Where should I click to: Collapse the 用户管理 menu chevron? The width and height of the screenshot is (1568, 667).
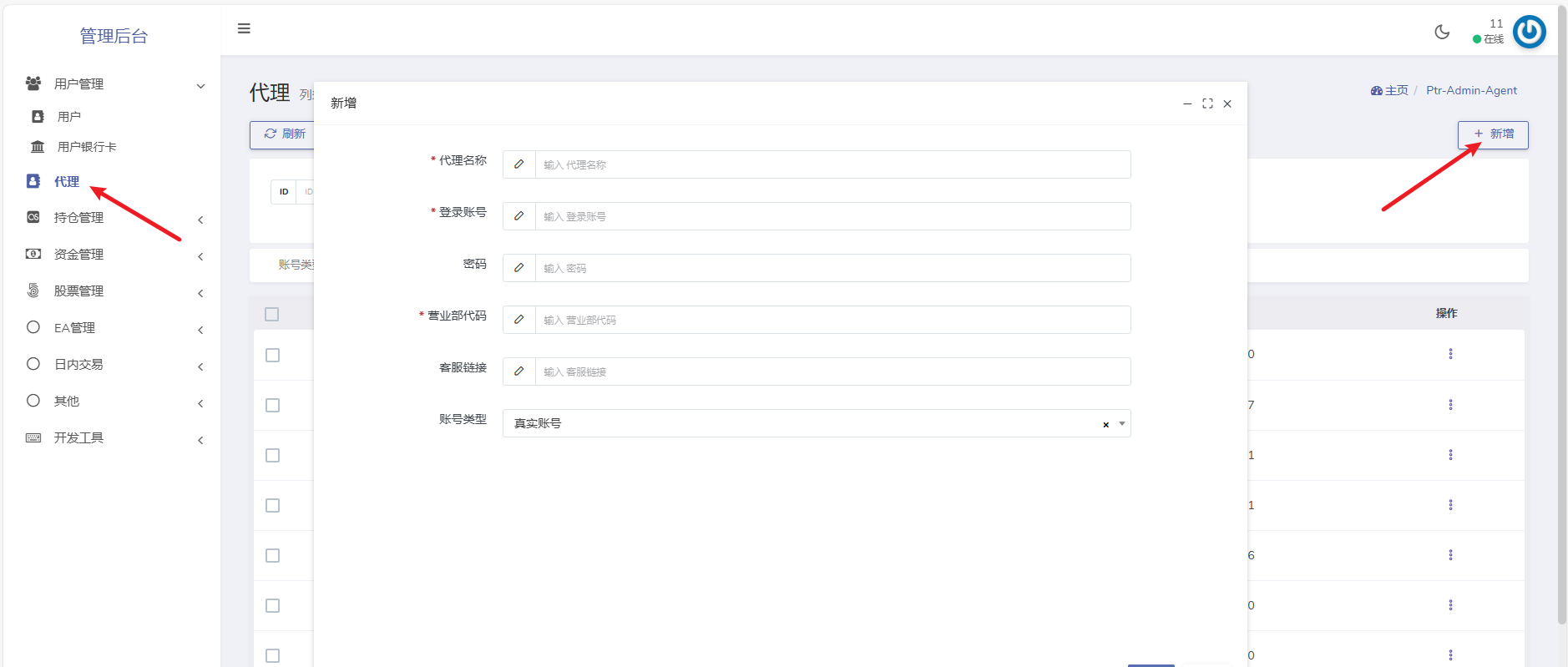point(200,86)
